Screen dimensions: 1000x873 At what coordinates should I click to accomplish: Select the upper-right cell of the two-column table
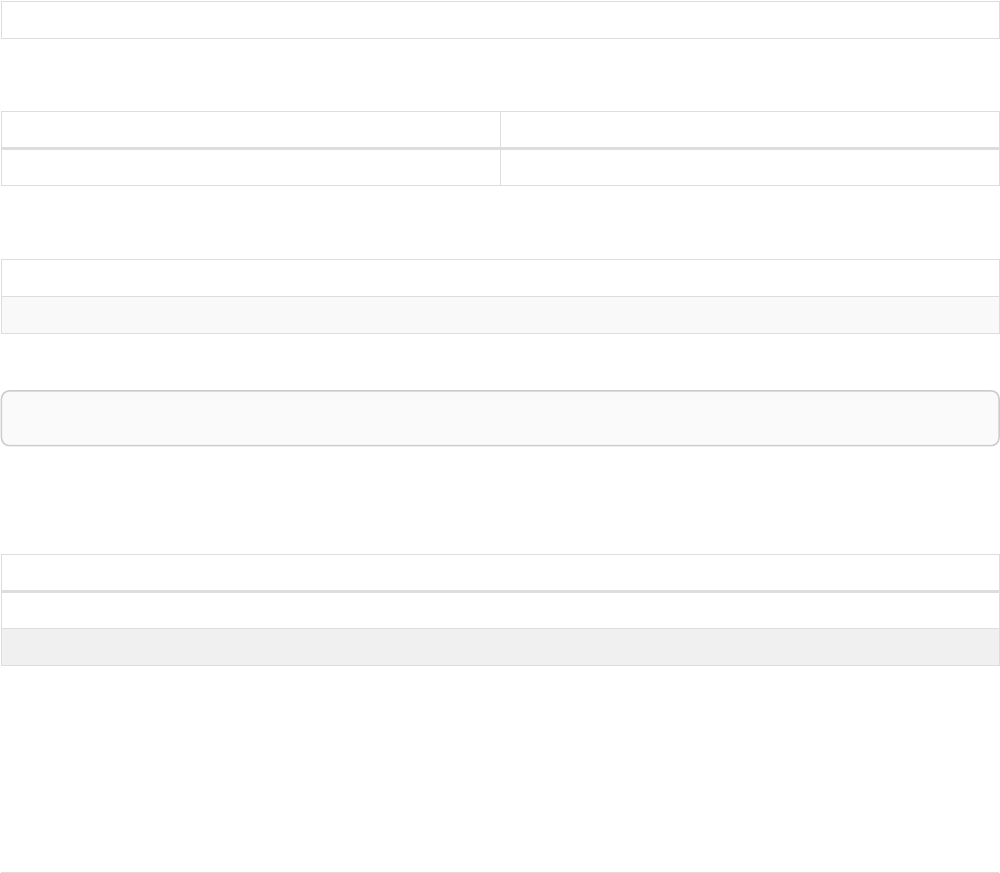[750, 130]
